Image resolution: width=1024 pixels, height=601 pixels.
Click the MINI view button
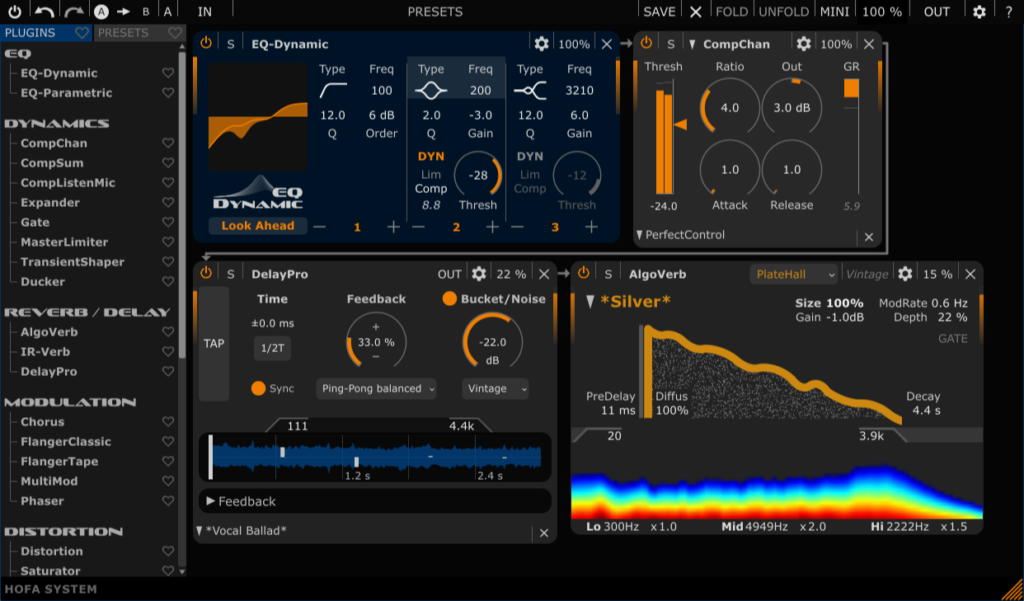(835, 12)
